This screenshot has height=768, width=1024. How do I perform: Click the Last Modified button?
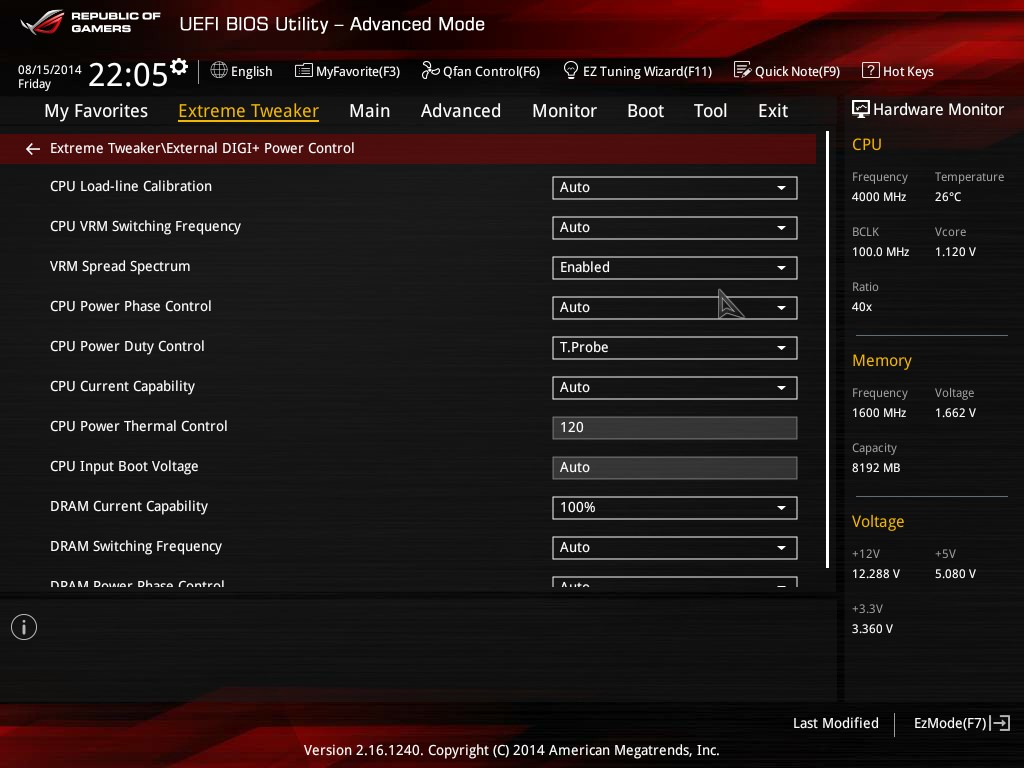pos(835,723)
